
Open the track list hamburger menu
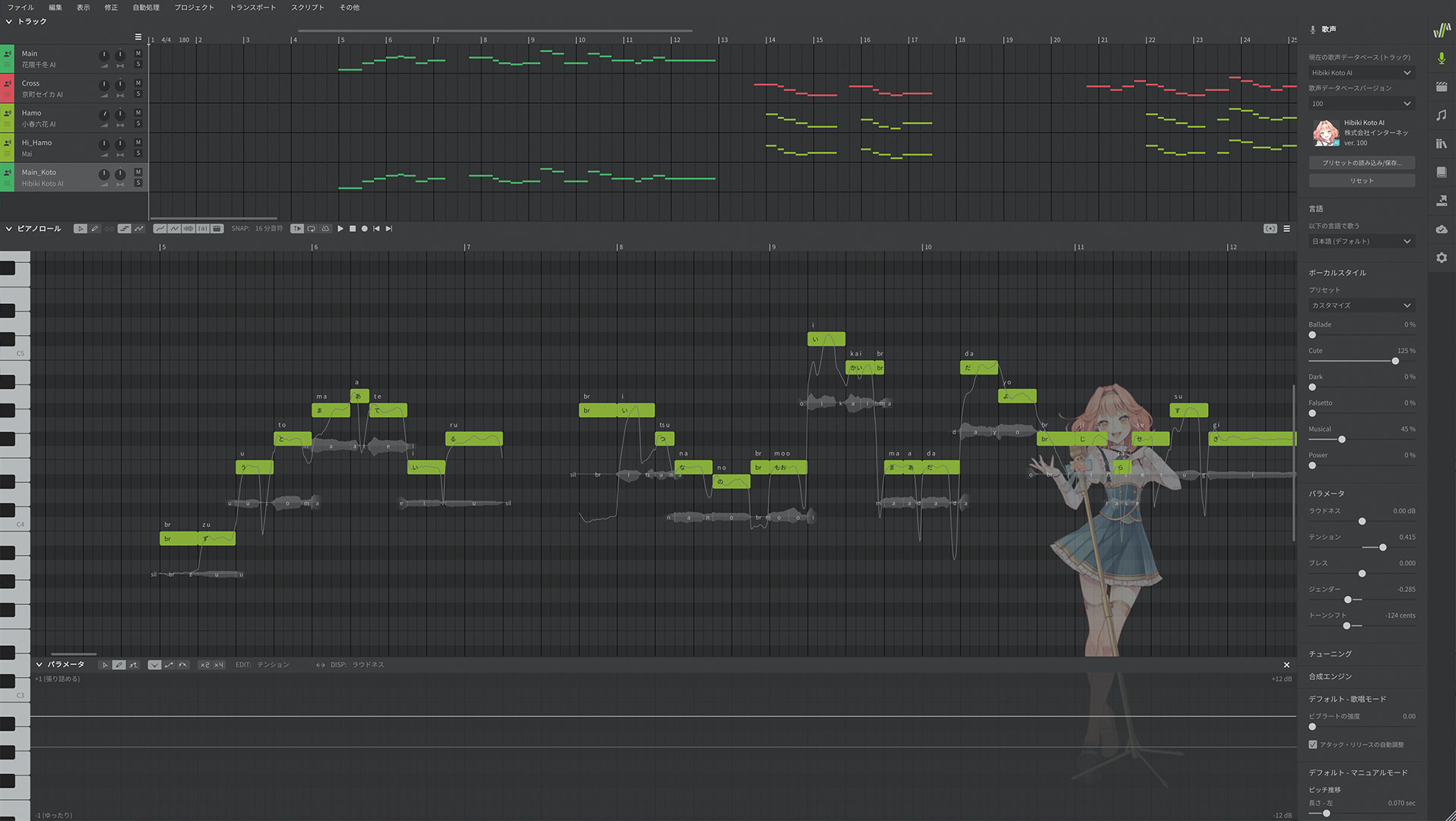coord(138,37)
